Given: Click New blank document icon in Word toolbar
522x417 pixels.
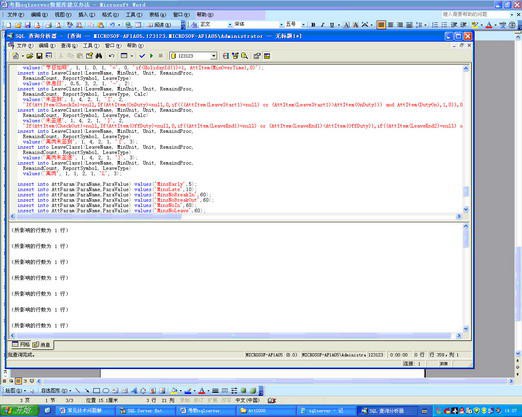Looking at the screenshot, I should [8, 25].
